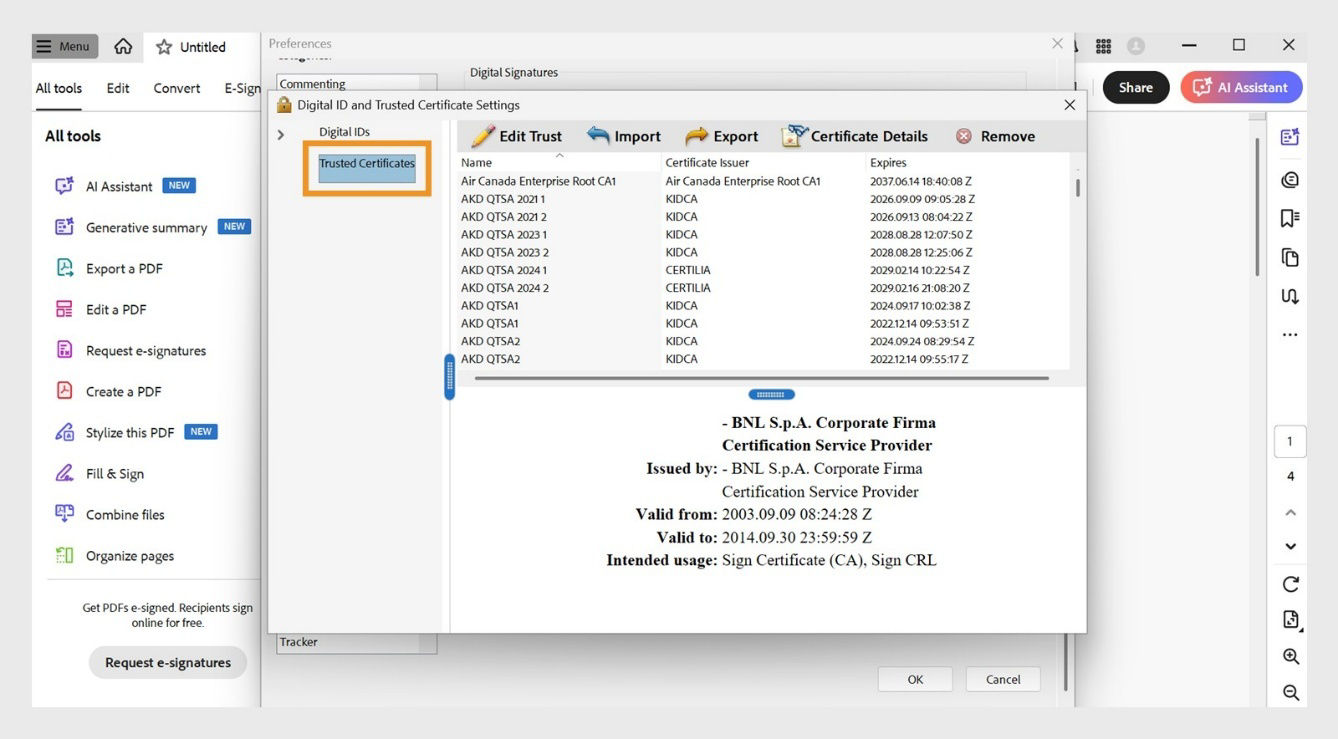Switch to the Convert tab
Viewport: 1338px width, 739px height.
pyautogui.click(x=176, y=87)
